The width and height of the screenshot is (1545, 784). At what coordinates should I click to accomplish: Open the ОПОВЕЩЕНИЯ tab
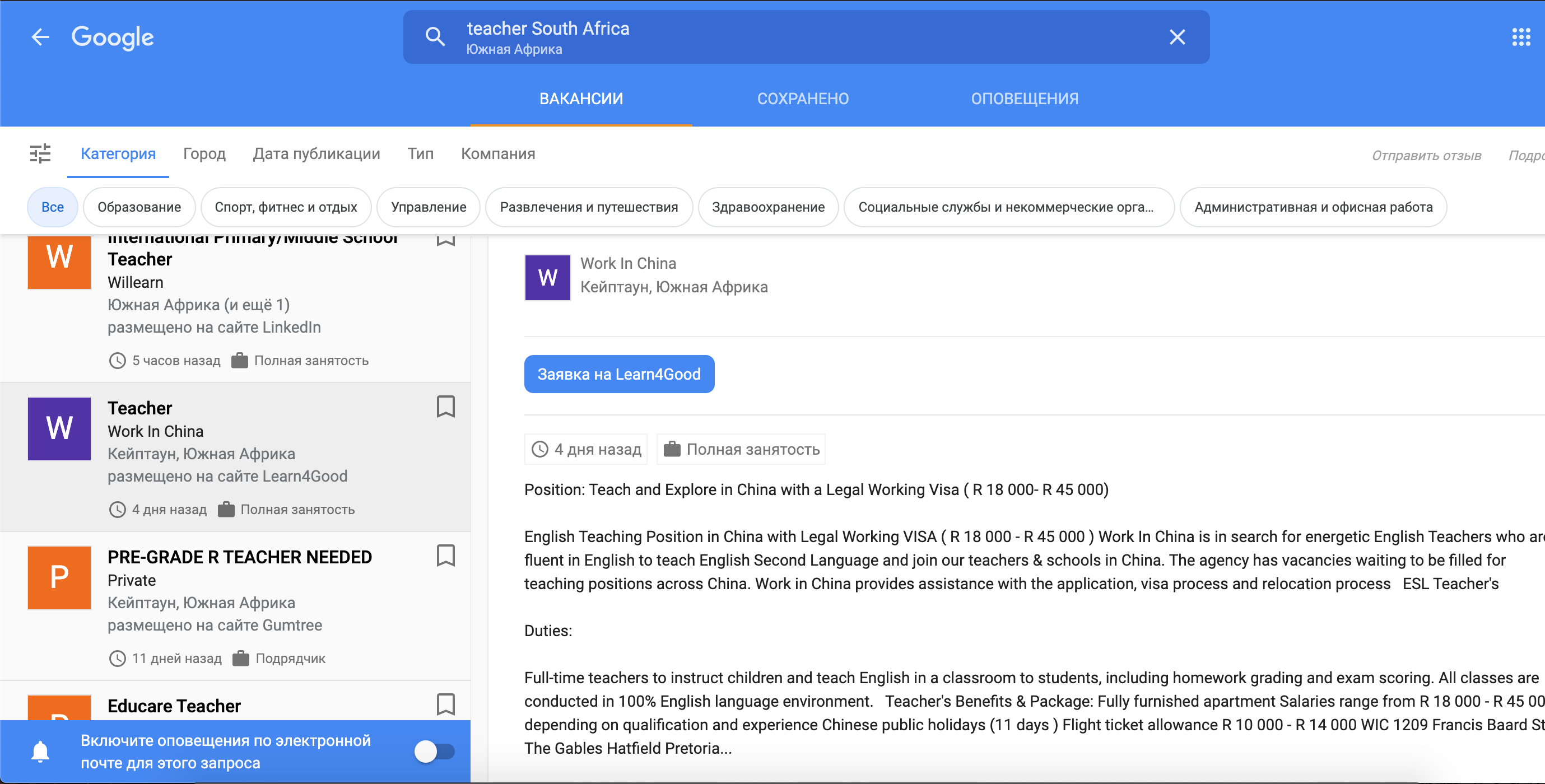click(x=1025, y=99)
